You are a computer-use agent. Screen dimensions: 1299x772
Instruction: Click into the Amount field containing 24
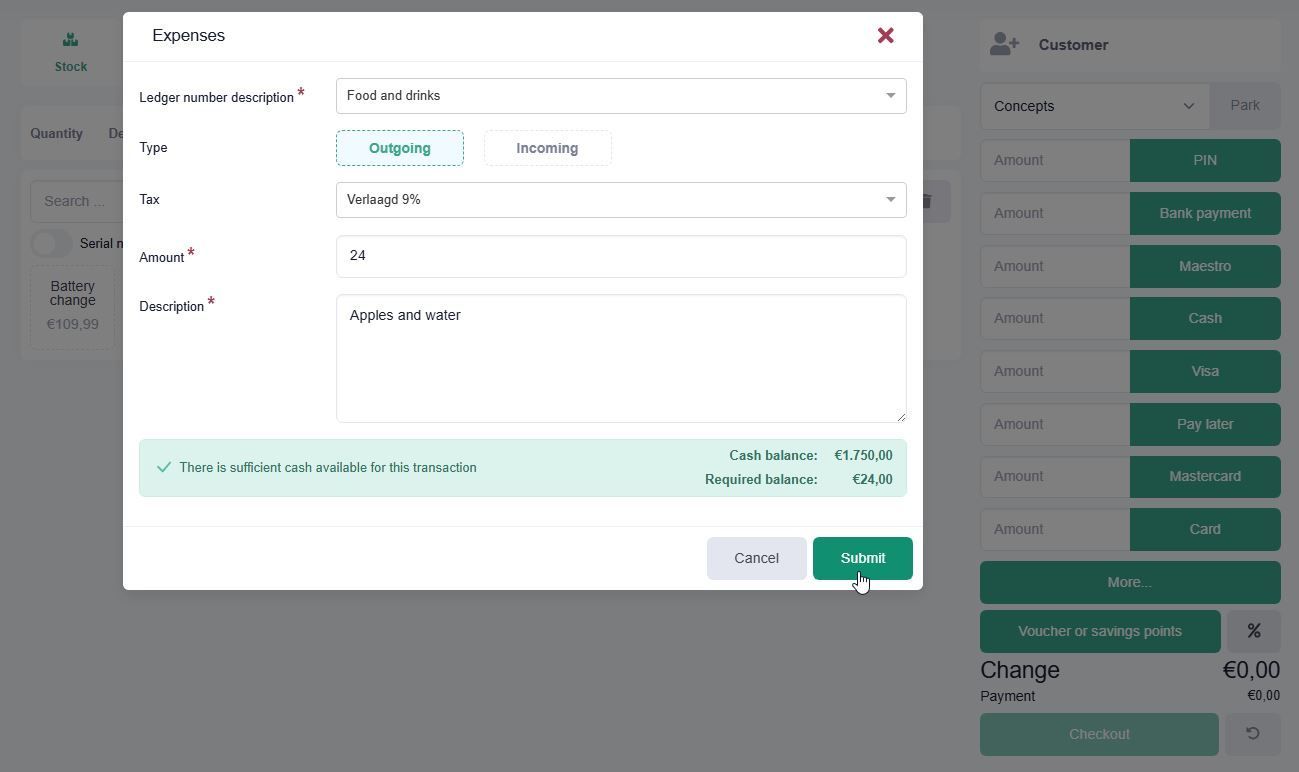(x=620, y=257)
